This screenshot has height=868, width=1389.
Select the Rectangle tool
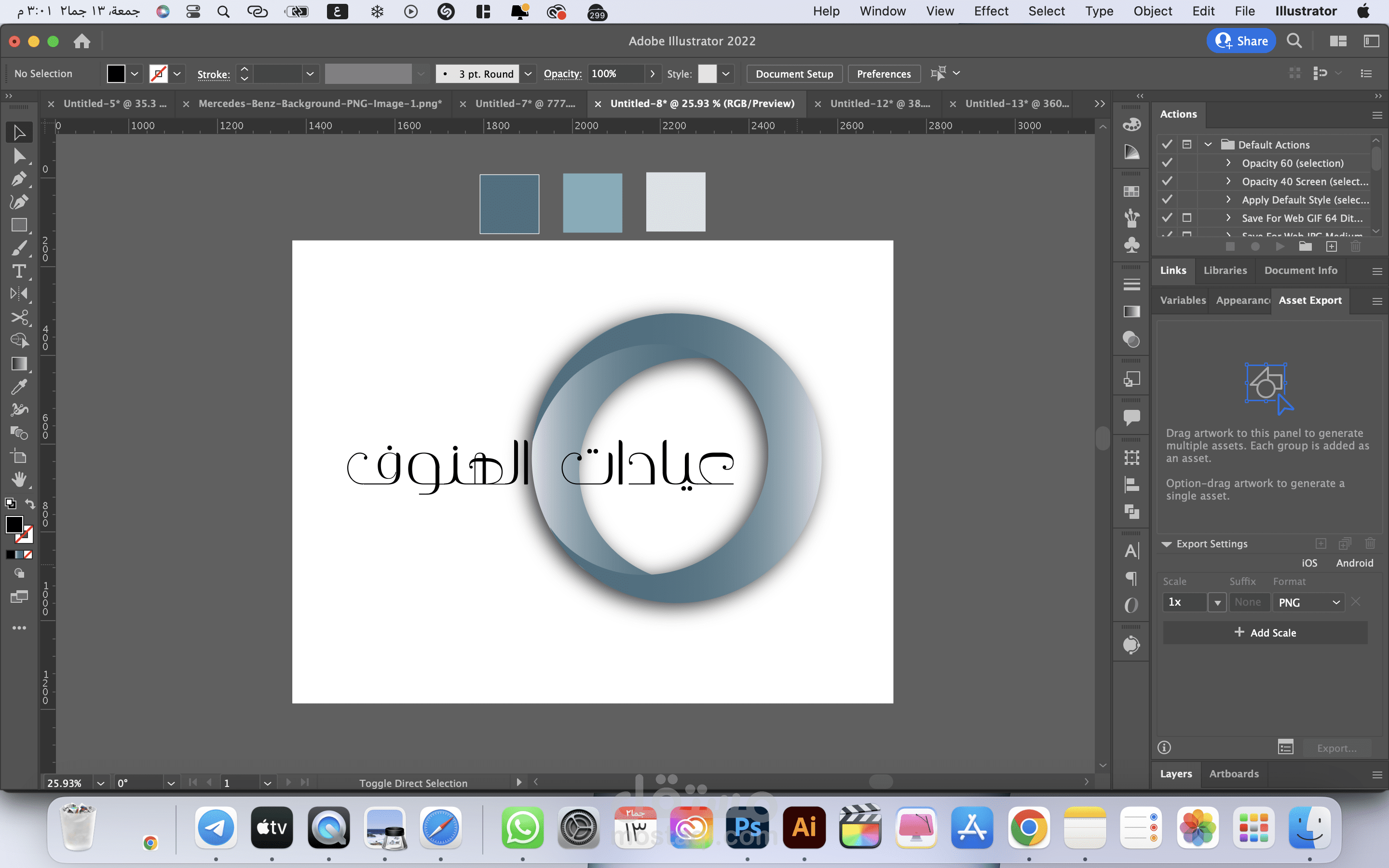point(19,225)
